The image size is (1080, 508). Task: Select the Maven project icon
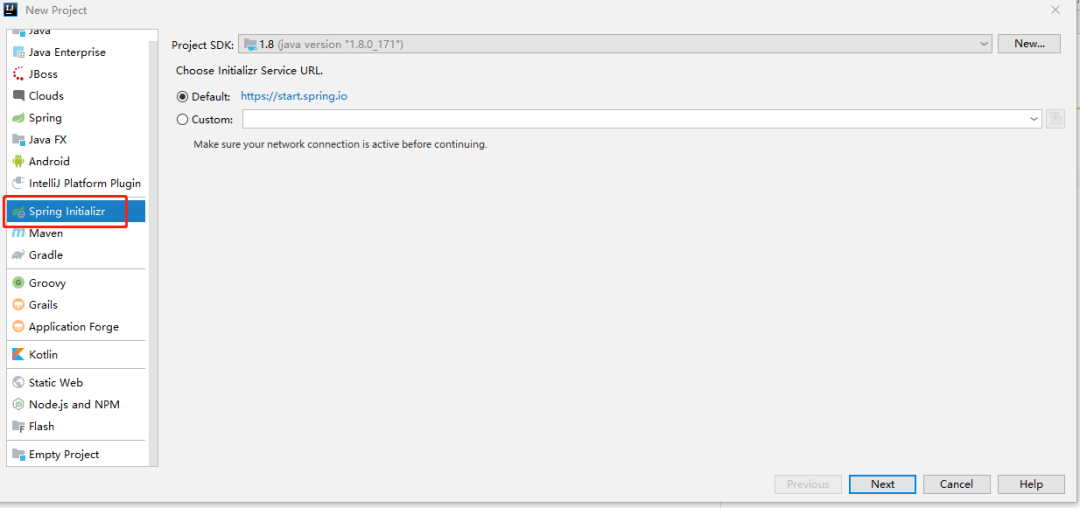pyautogui.click(x=19, y=233)
